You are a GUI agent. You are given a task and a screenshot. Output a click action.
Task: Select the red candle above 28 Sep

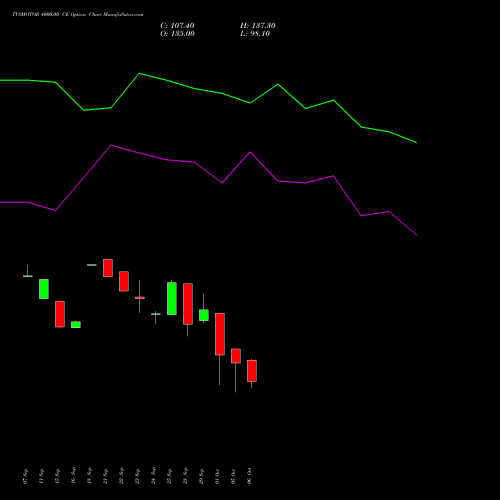188,304
